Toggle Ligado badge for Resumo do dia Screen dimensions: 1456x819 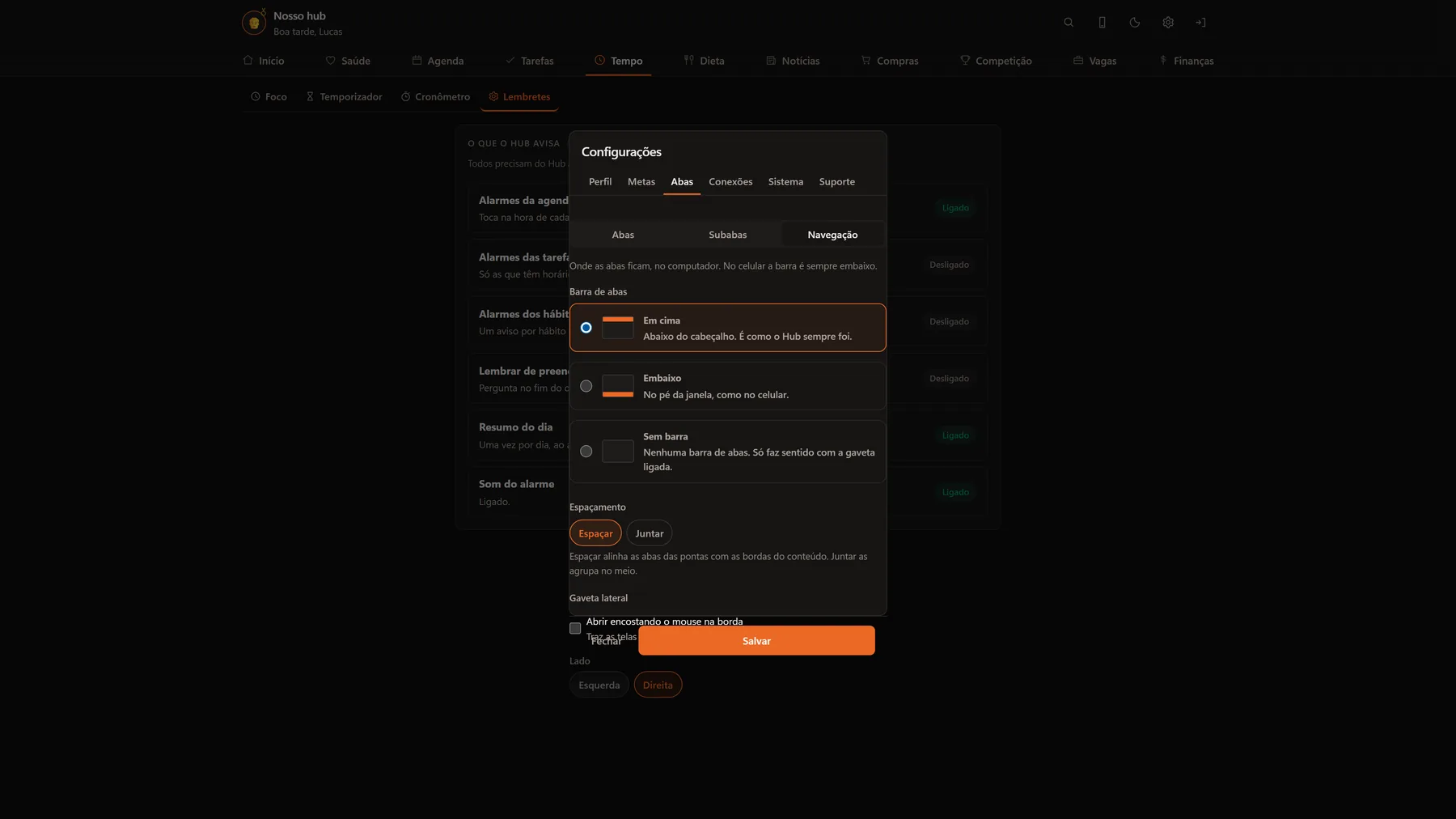[x=955, y=435]
